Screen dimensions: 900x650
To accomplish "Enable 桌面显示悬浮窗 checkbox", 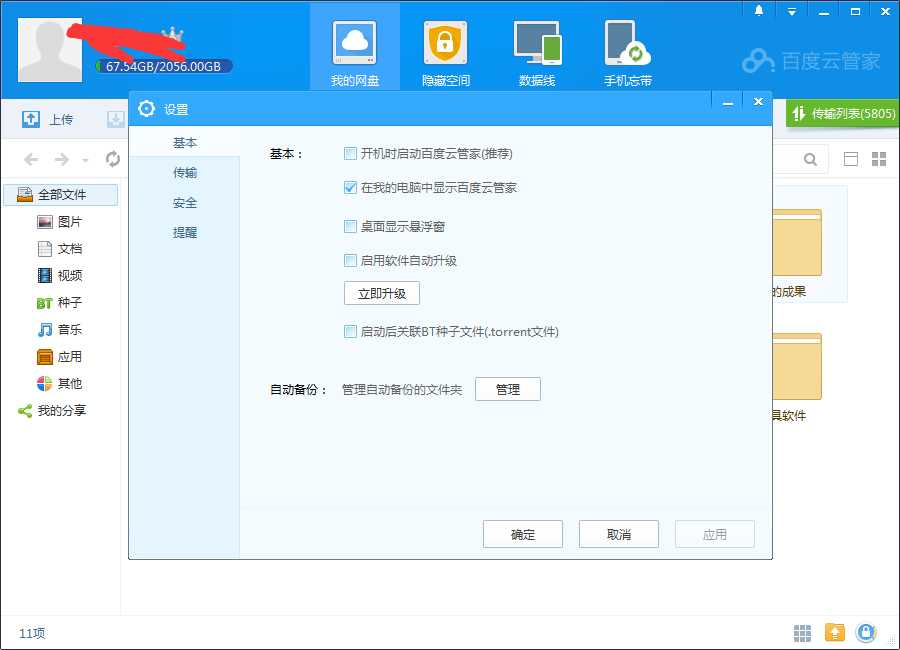I will click(x=350, y=226).
